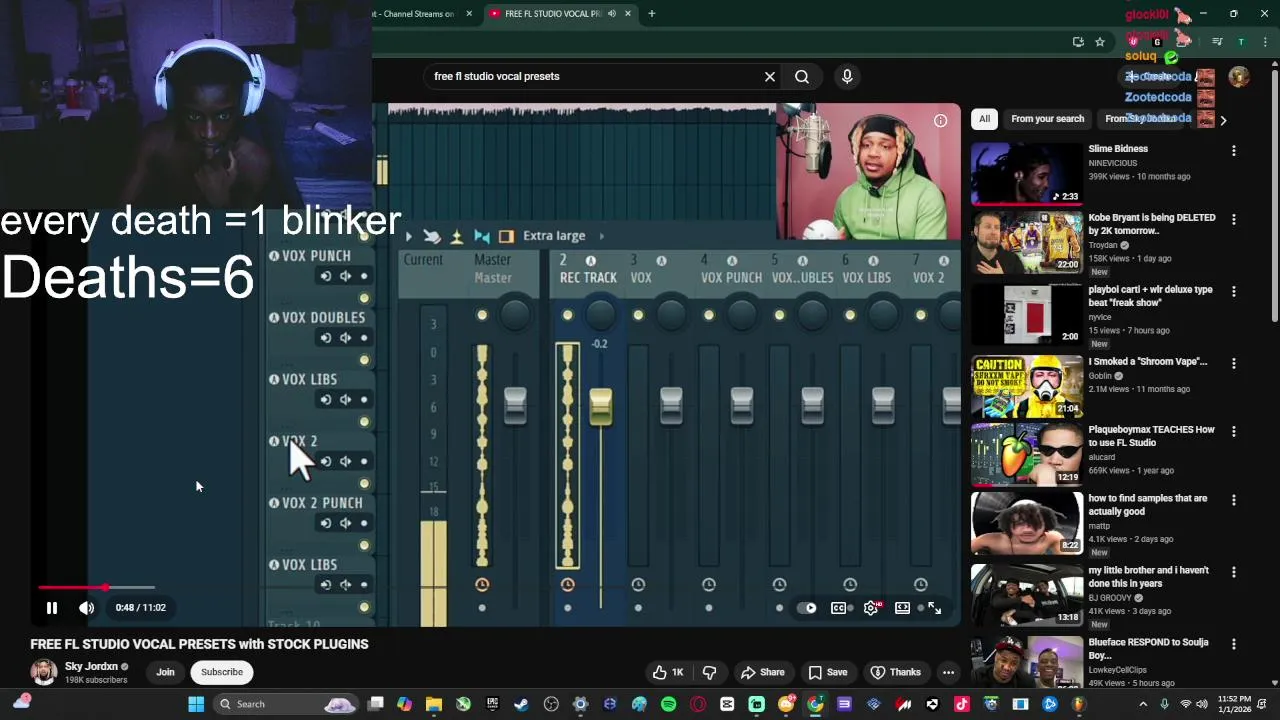Open TikTok from the taskbar
Image resolution: width=1280 pixels, height=720 pixels.
pyautogui.click(x=962, y=704)
